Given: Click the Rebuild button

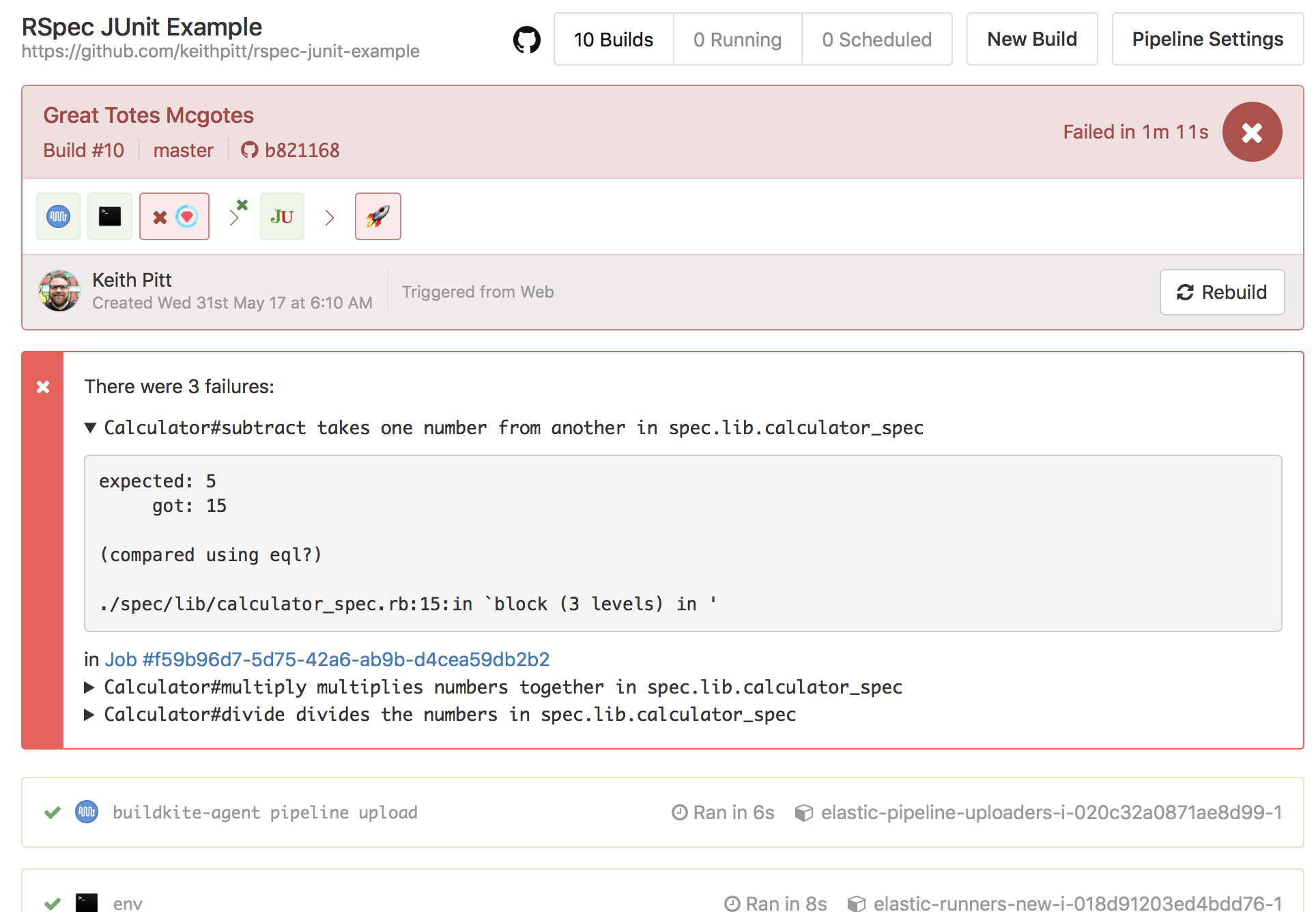Looking at the screenshot, I should point(1221,292).
